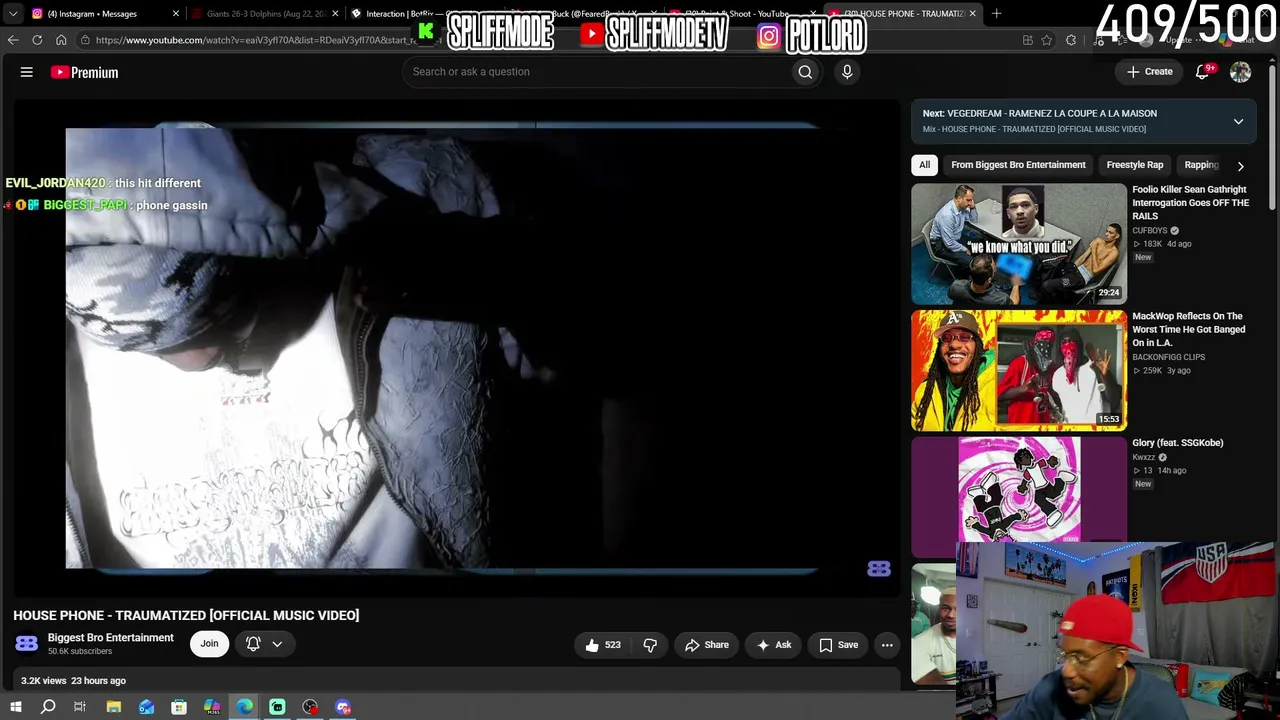Open the Discord taskbar app with badge
This screenshot has height=720, width=1280.
pos(343,707)
